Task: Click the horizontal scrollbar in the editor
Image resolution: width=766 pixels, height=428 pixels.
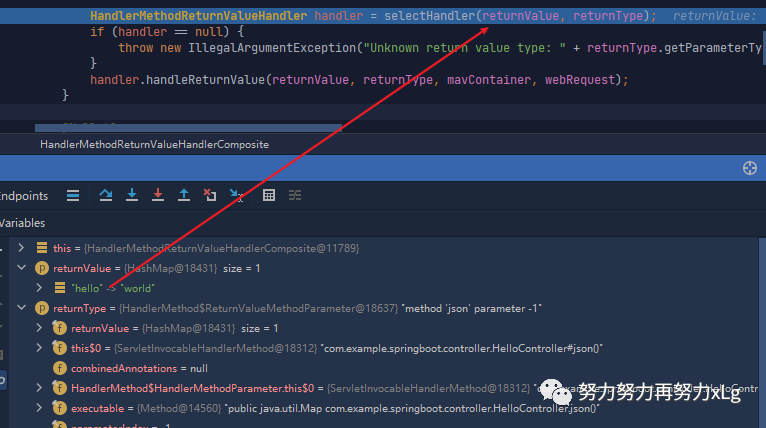Action: (x=188, y=128)
